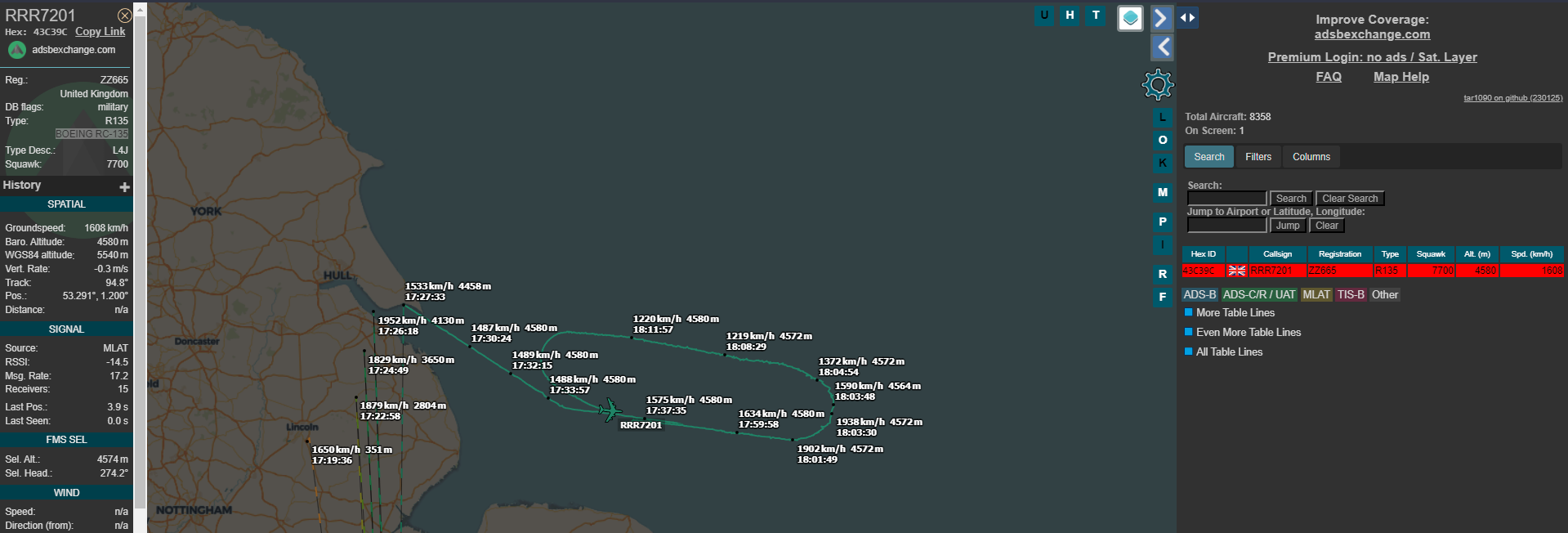Toggle the L map button

[1163, 117]
